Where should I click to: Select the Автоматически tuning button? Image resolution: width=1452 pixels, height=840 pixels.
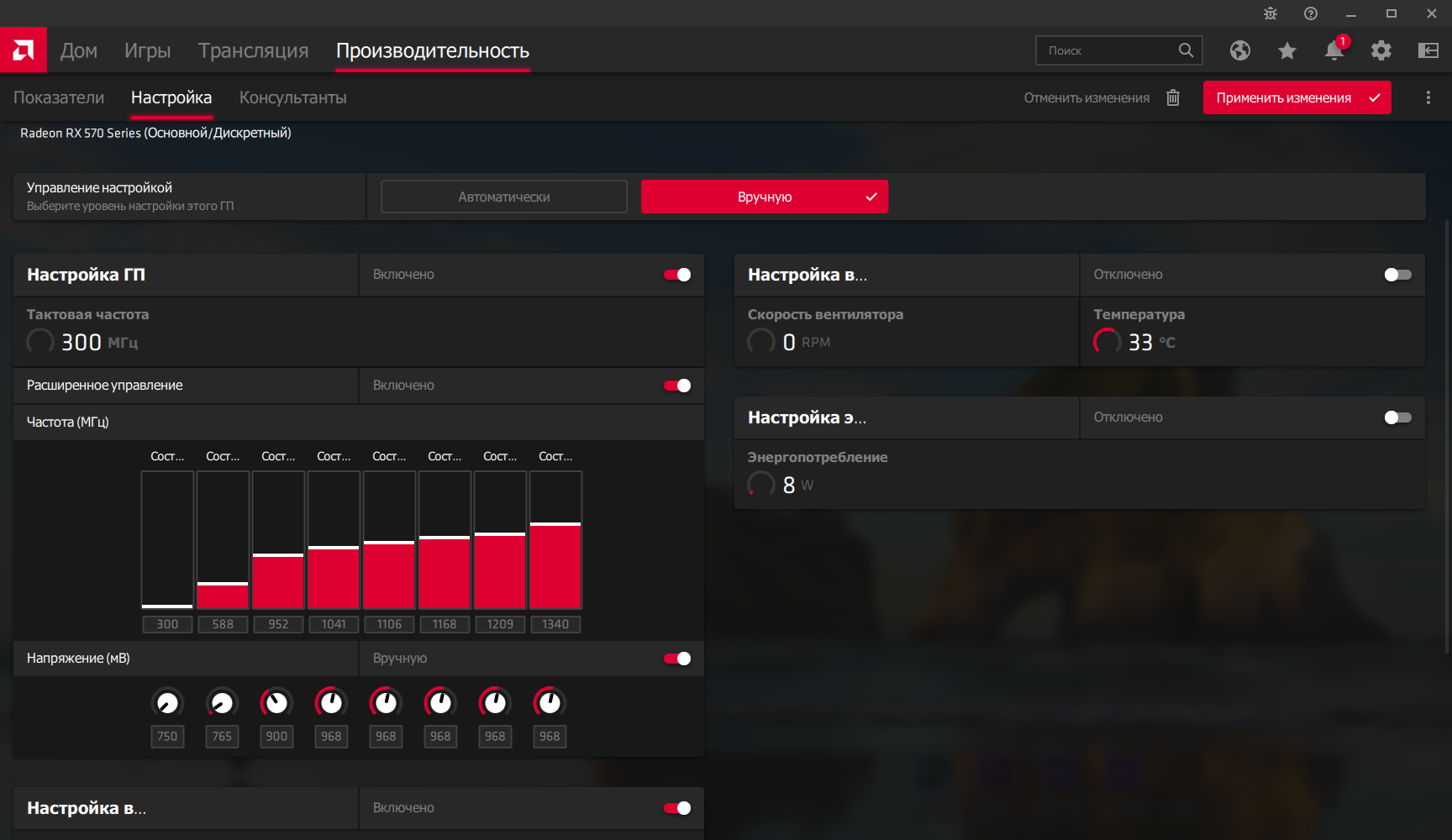[x=504, y=197]
